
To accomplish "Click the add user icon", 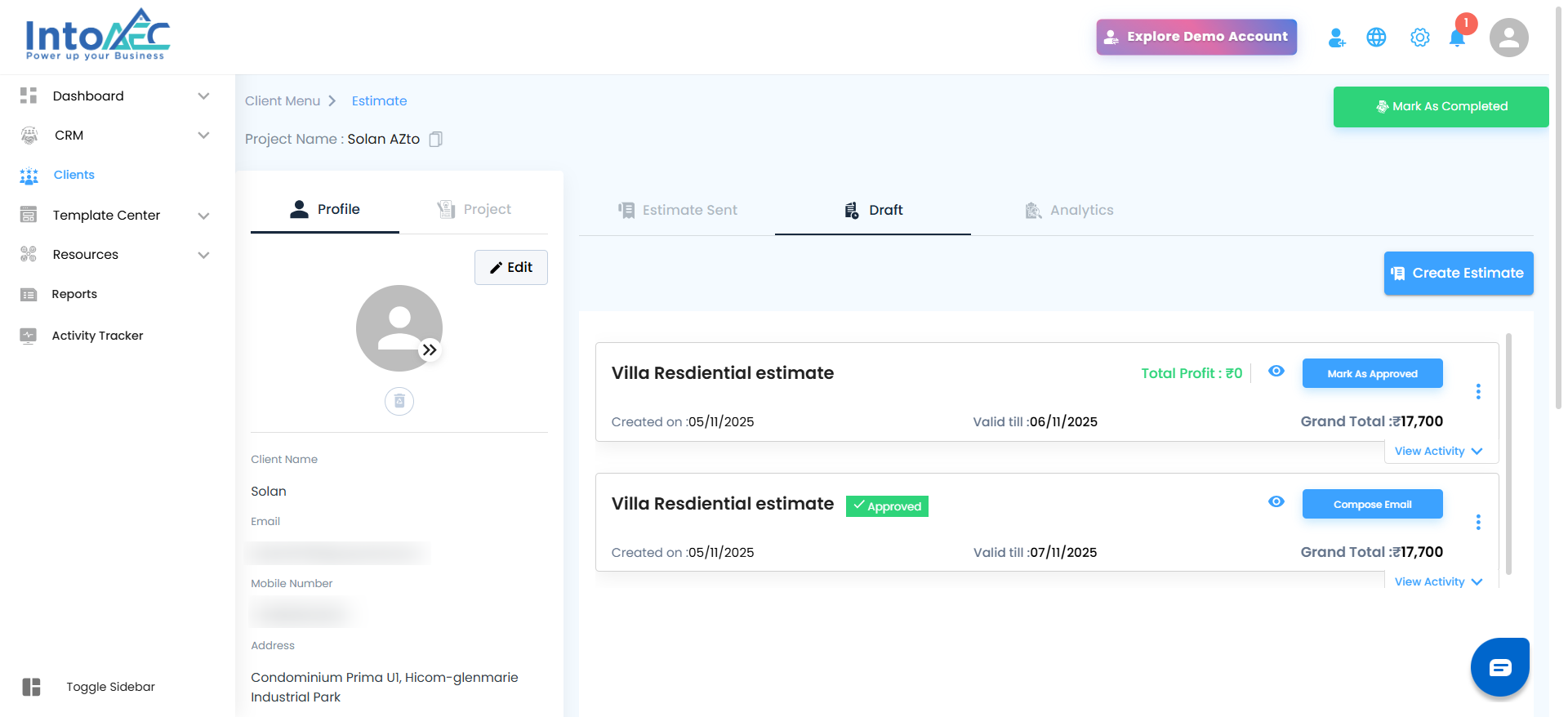I will tap(1336, 38).
